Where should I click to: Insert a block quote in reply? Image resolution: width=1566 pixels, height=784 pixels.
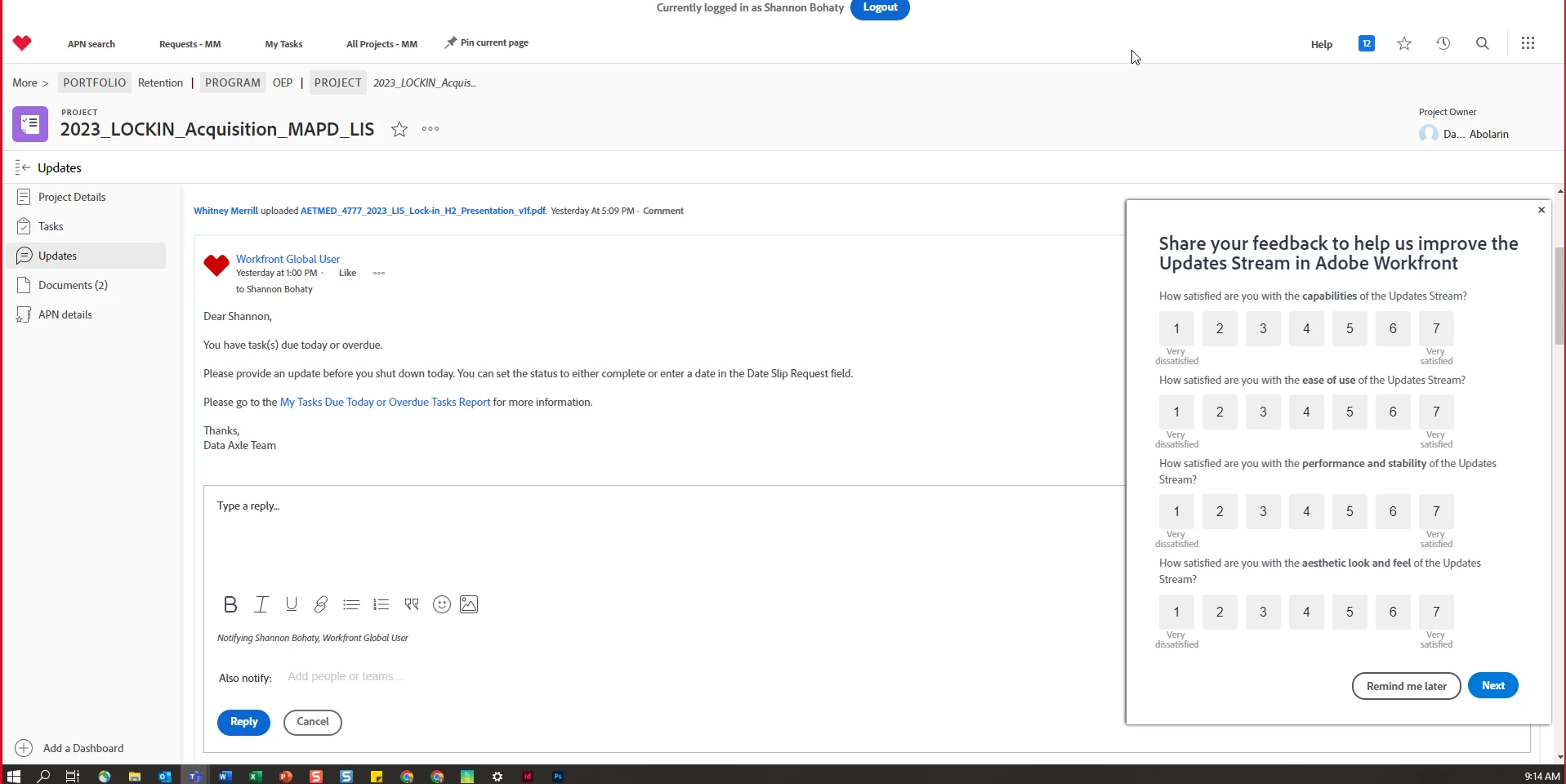[x=412, y=604]
